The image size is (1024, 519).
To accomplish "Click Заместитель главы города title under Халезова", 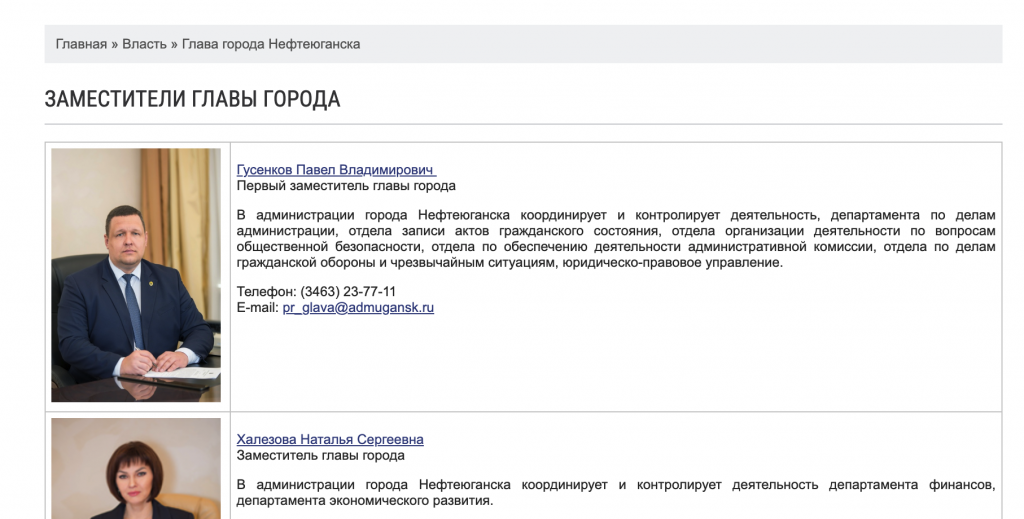I will pos(320,456).
